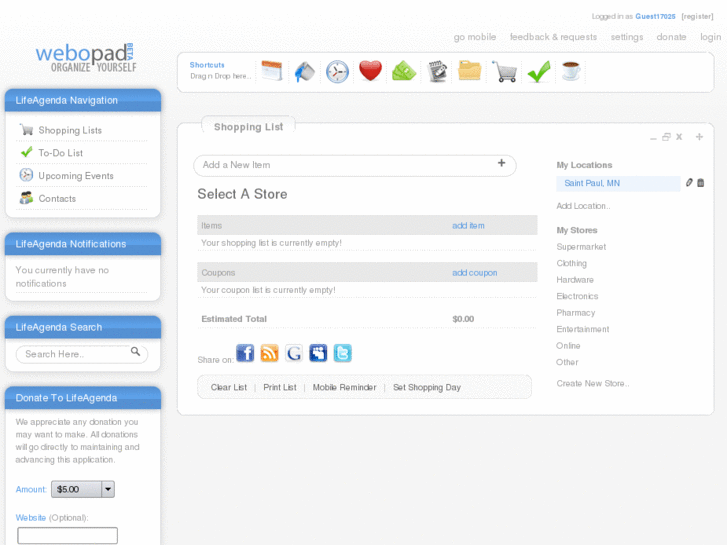Click the Clear List button

229,387
